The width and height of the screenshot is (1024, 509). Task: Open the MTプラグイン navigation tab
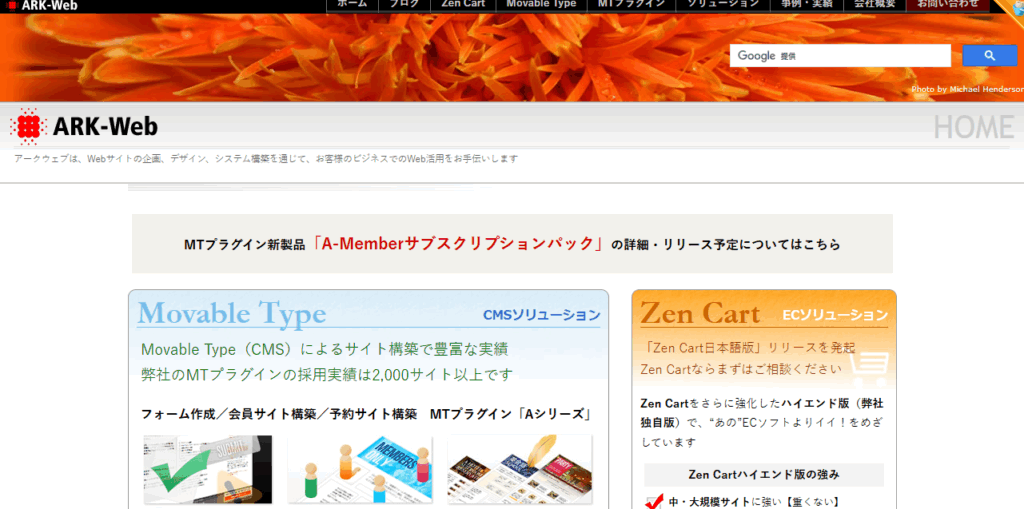pyautogui.click(x=632, y=5)
